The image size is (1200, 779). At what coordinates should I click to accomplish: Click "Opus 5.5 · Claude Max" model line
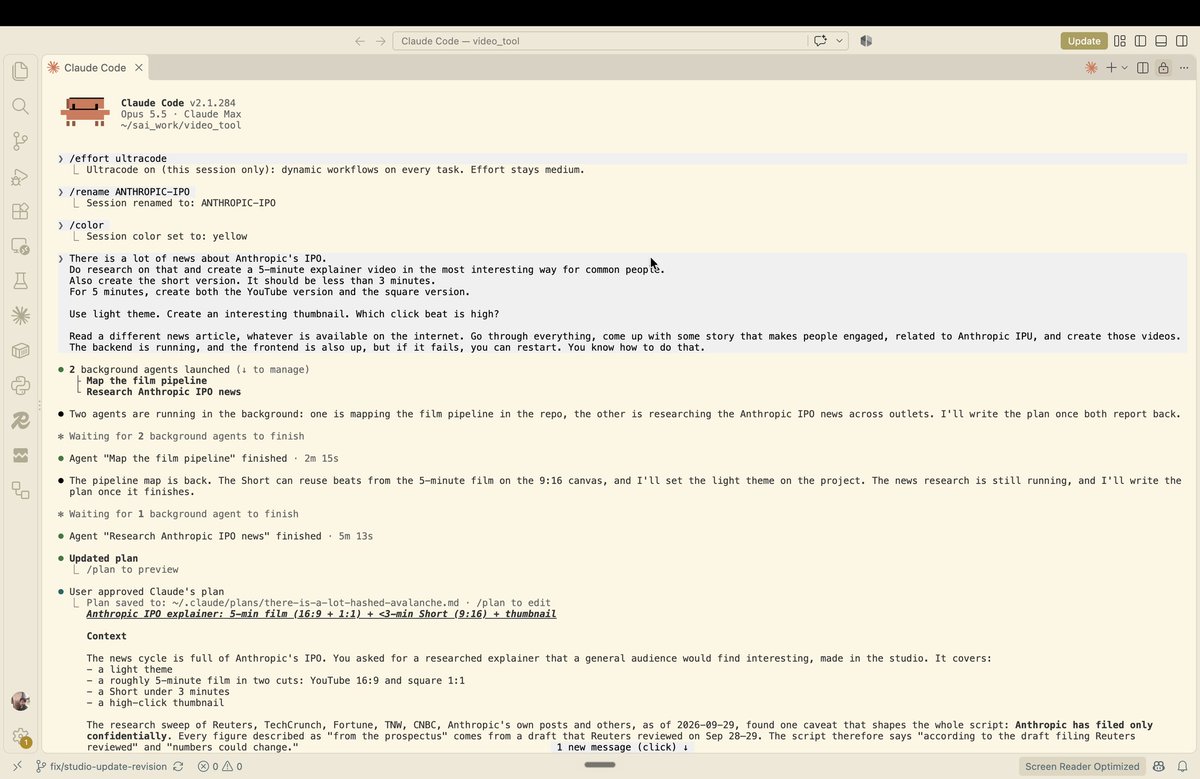click(181, 114)
